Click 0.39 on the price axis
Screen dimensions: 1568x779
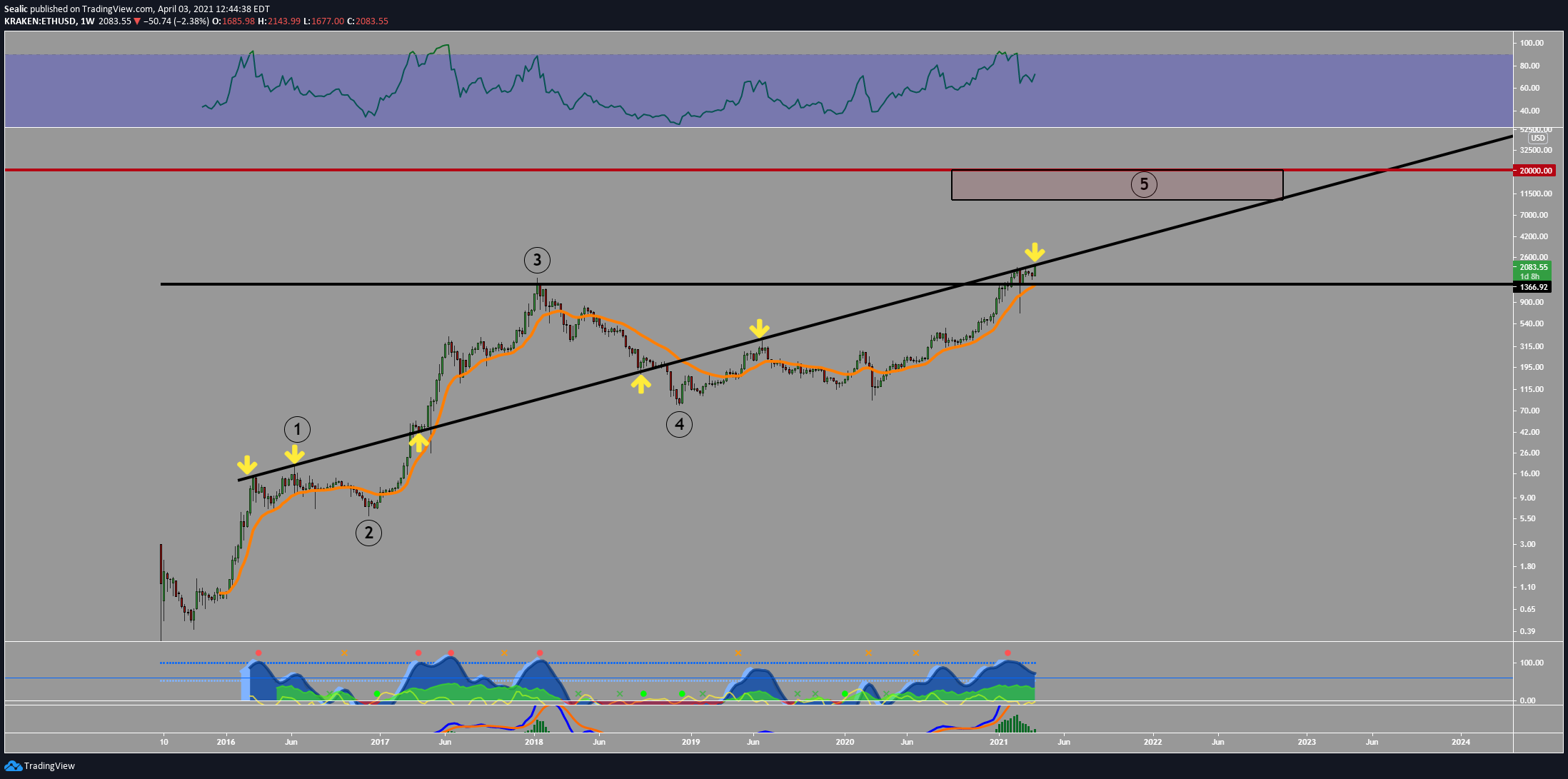click(x=1527, y=631)
